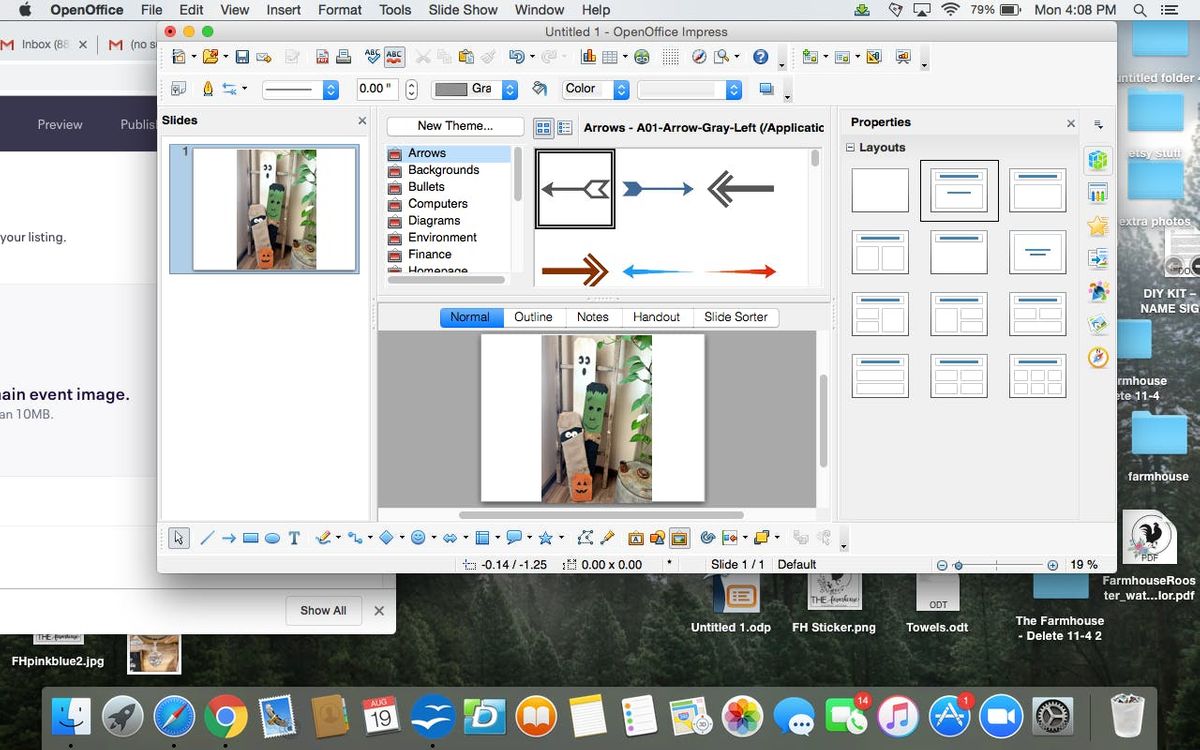Toggle the Interaction icon in drawing toolbar
1200x750 pixels.
click(x=822, y=538)
